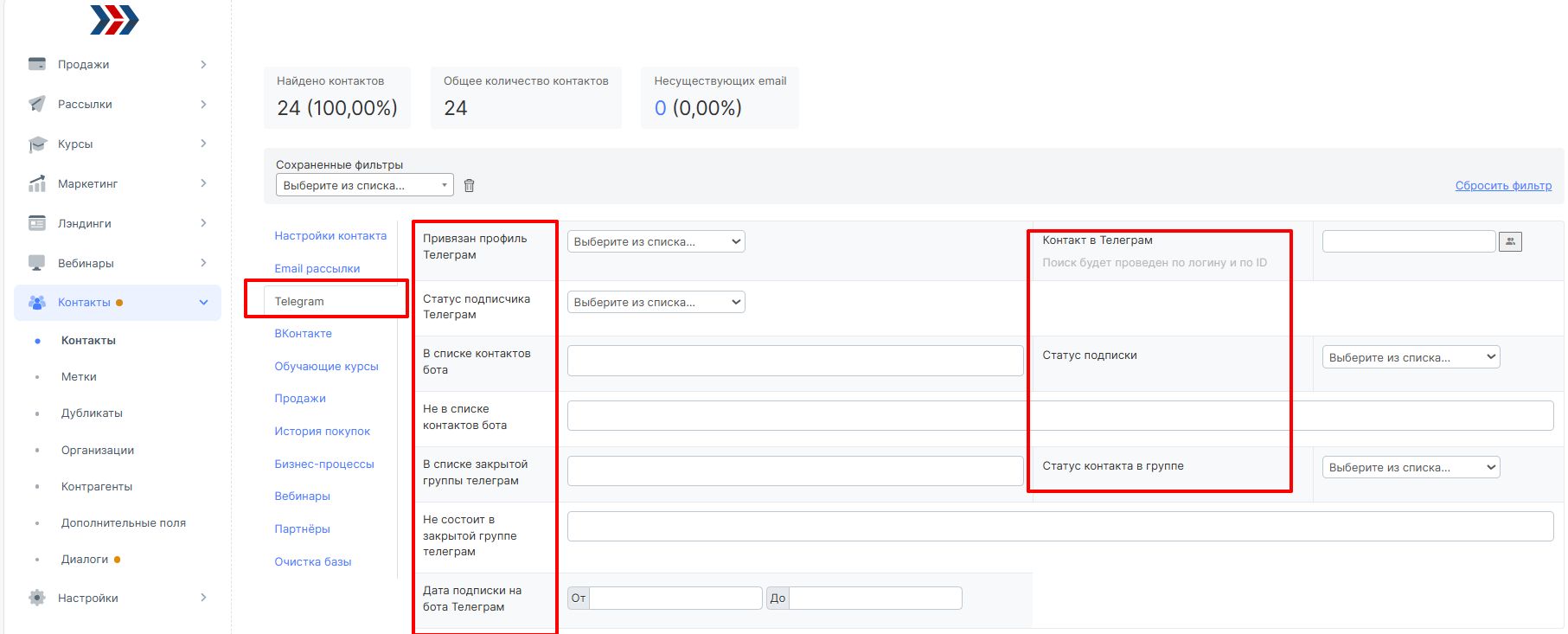
Task: Open Статус подписчика Телеграм dropdown
Action: [x=656, y=302]
